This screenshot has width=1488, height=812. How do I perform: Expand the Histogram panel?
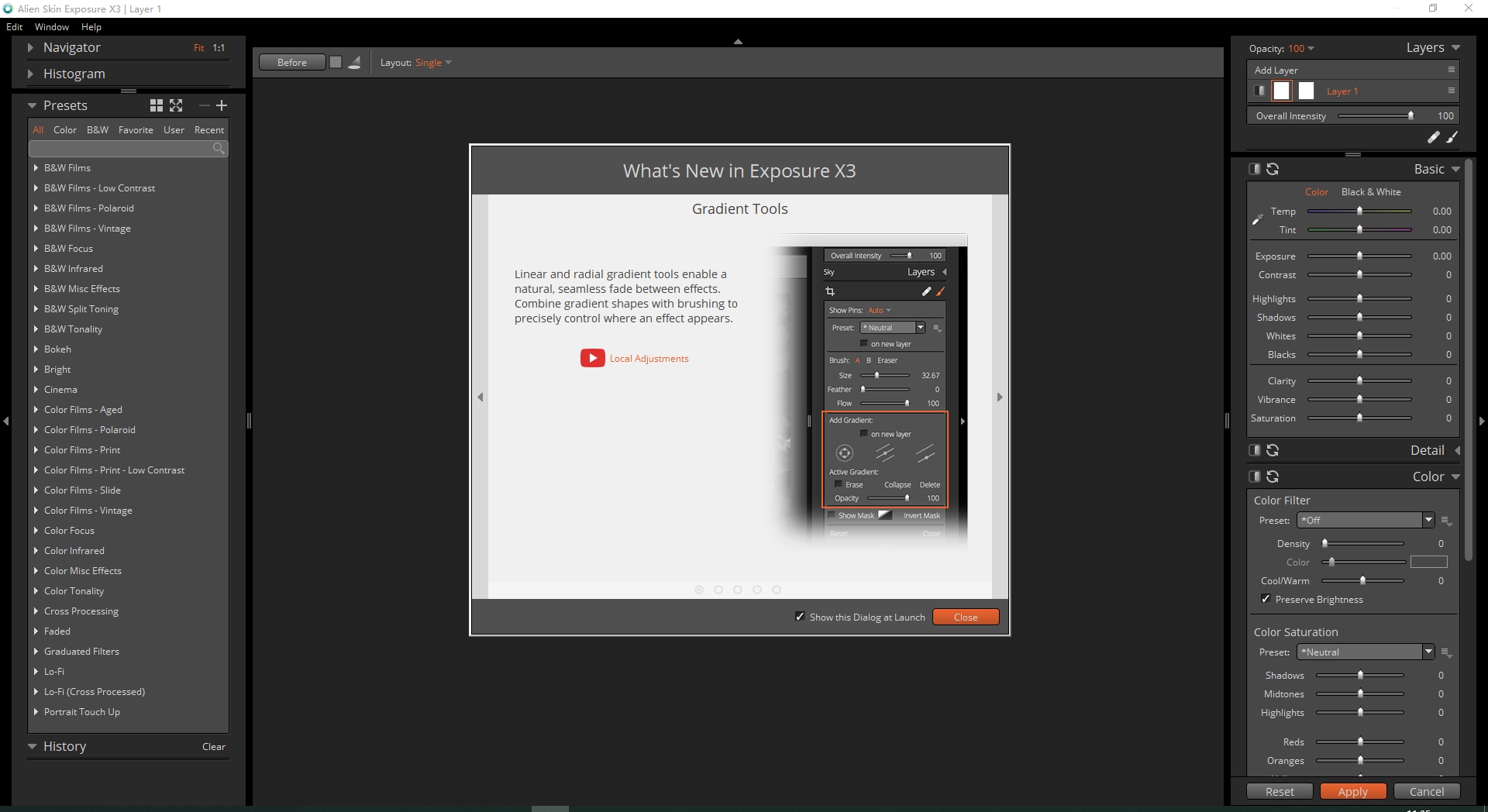click(x=30, y=74)
